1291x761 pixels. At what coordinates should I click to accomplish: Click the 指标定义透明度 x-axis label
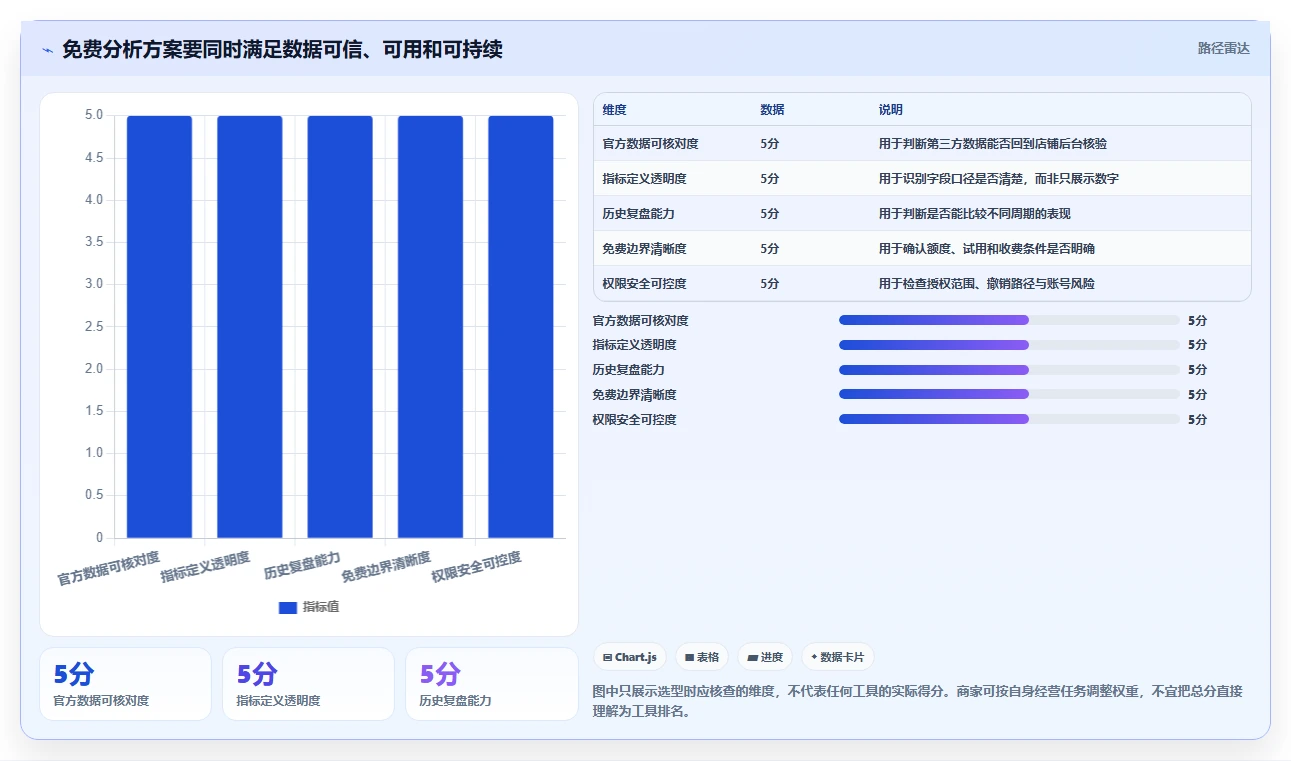(x=205, y=568)
